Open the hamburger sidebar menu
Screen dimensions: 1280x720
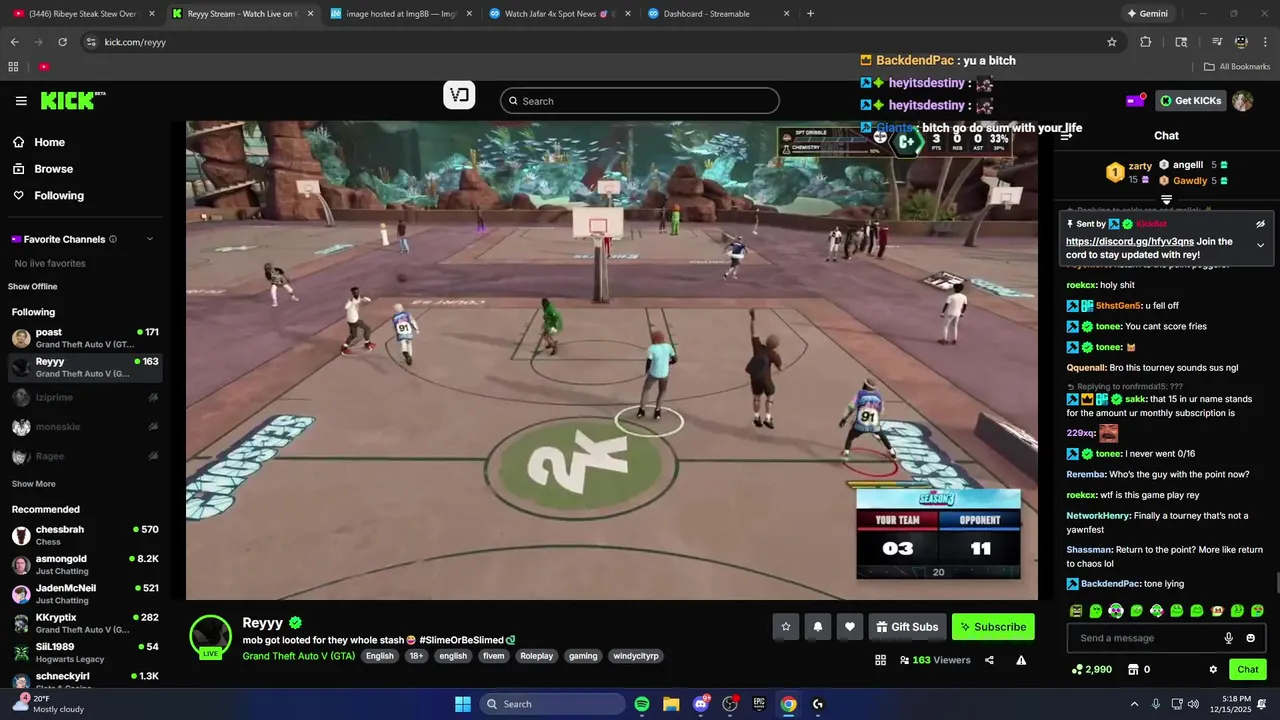[x=21, y=101]
